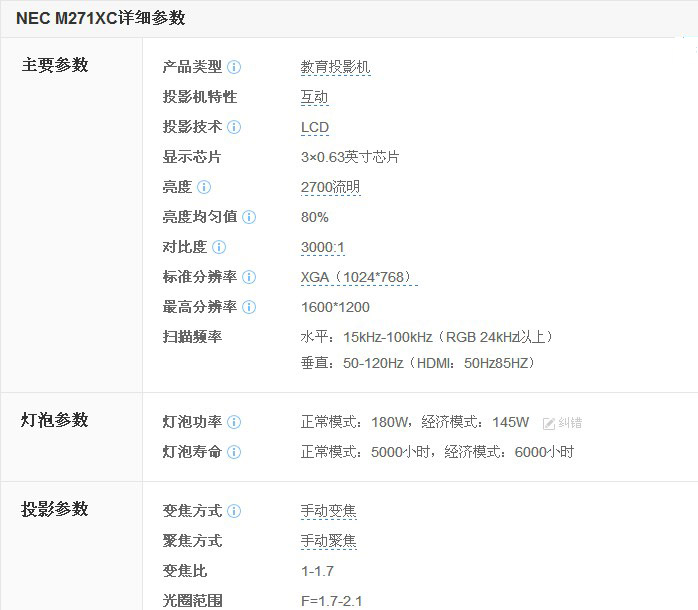Open the 手动变焦 link
The height and width of the screenshot is (610, 698).
[x=329, y=511]
